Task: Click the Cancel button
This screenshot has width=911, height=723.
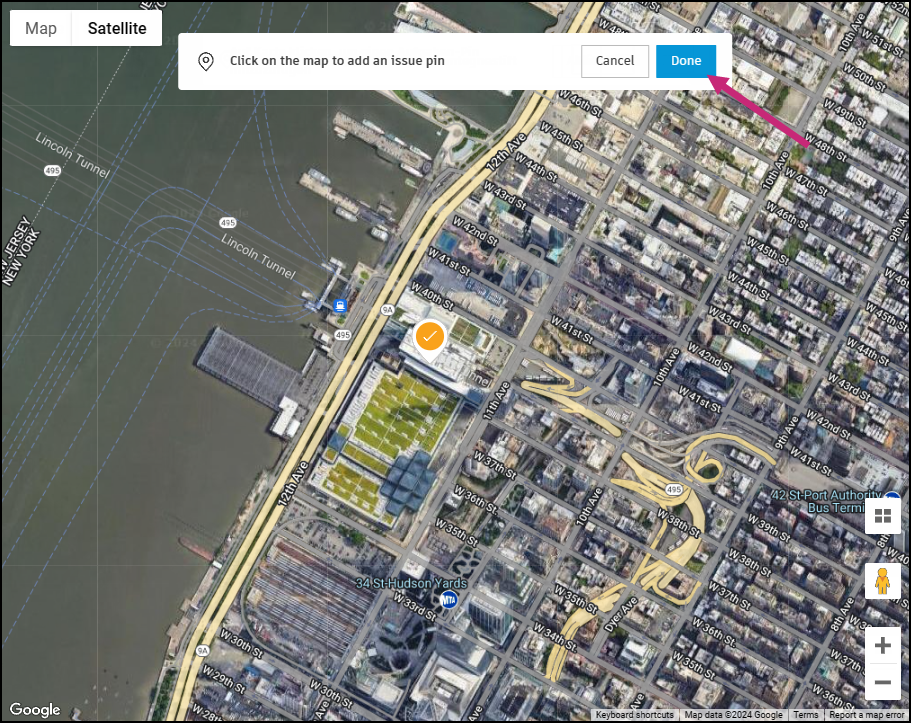Action: [615, 61]
